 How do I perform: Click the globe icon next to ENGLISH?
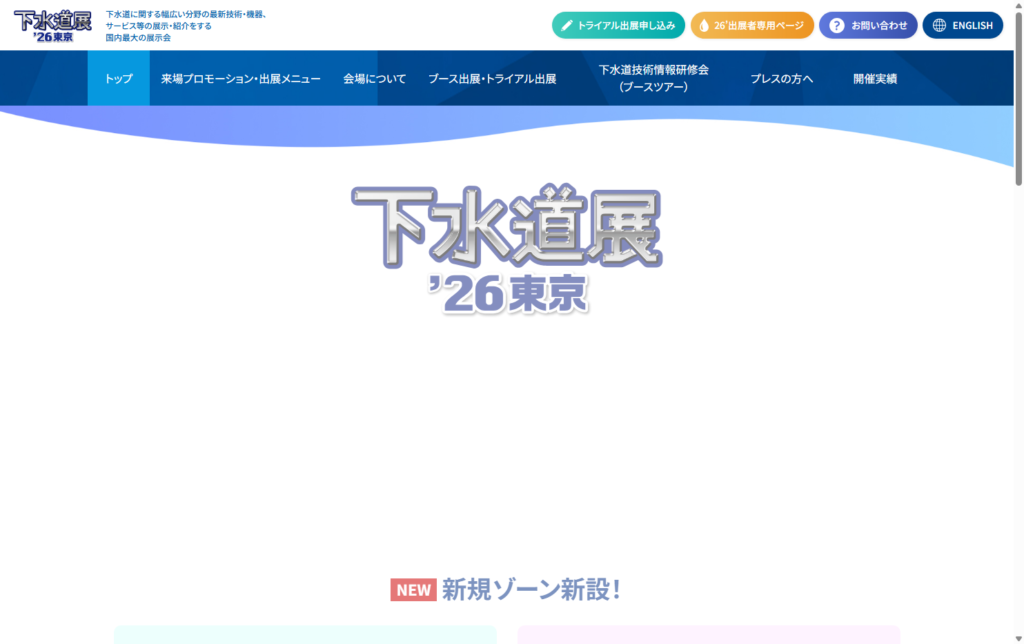tap(940, 25)
